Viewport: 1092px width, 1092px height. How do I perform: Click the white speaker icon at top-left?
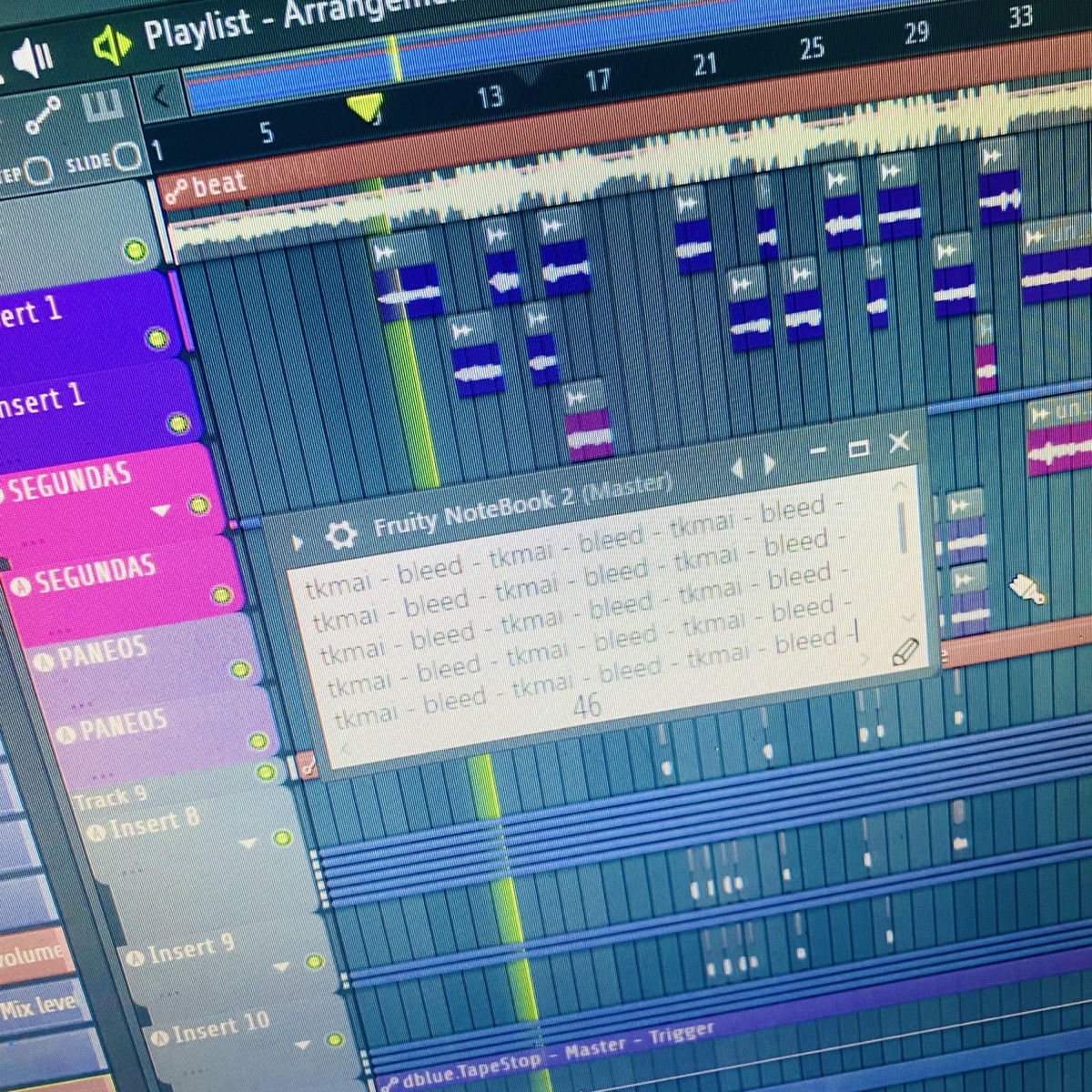coord(34,58)
